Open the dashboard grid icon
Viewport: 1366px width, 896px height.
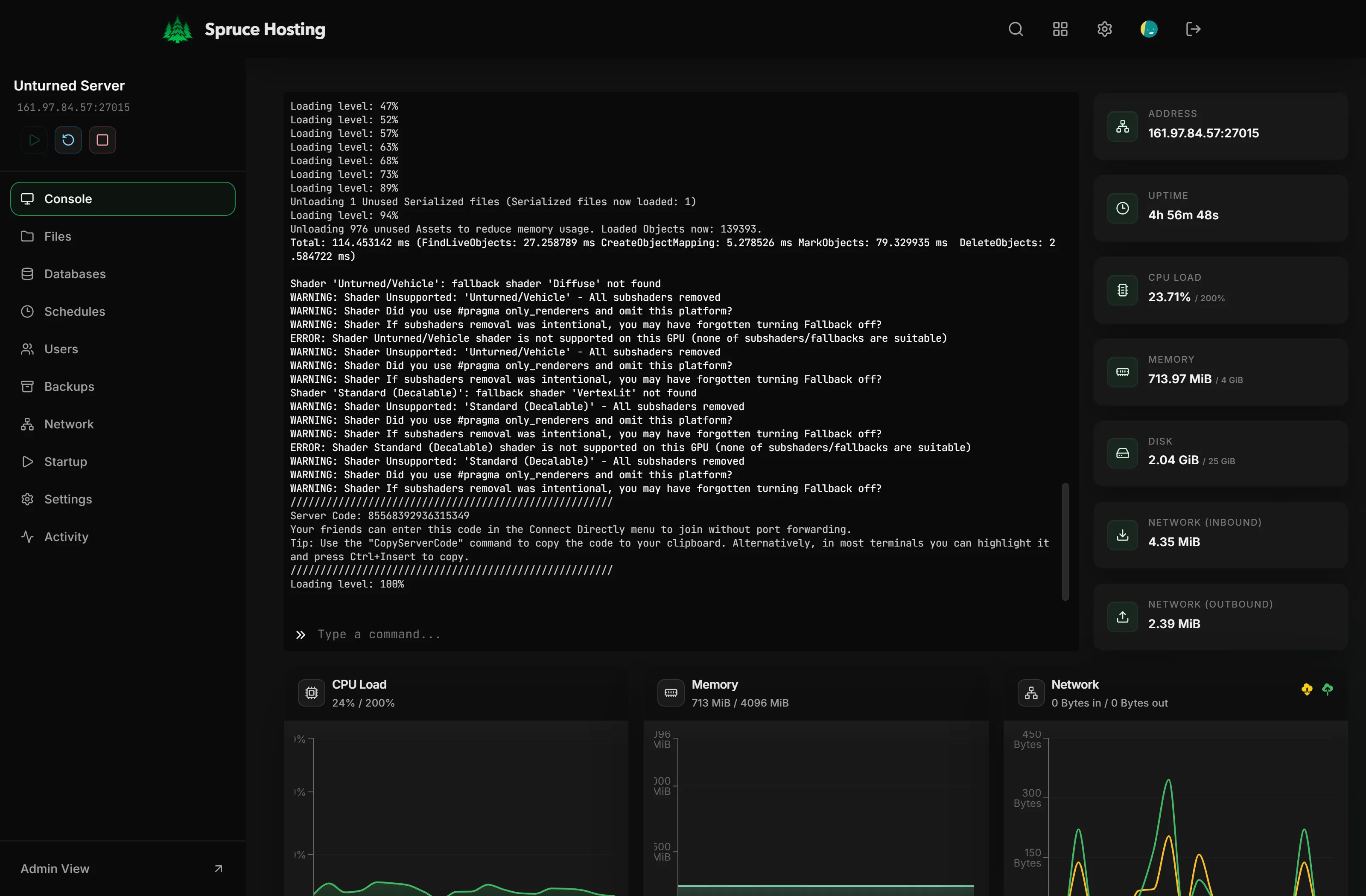pos(1060,29)
